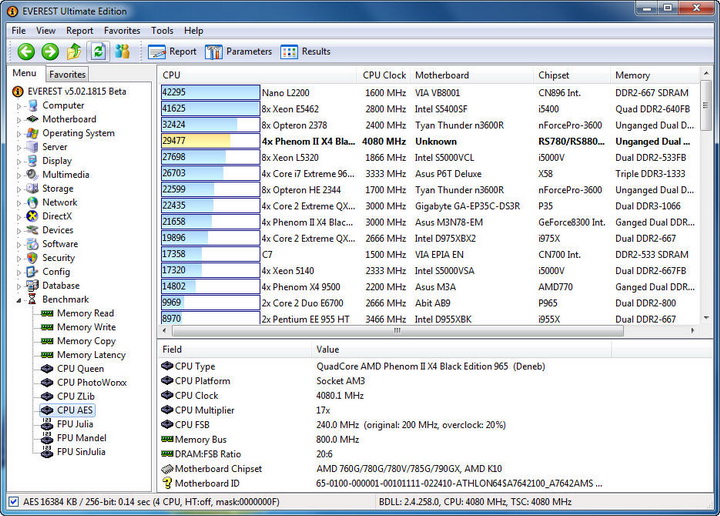Click the Refresh toolbar icon
Viewport: 720px width, 516px height.
coord(98,52)
